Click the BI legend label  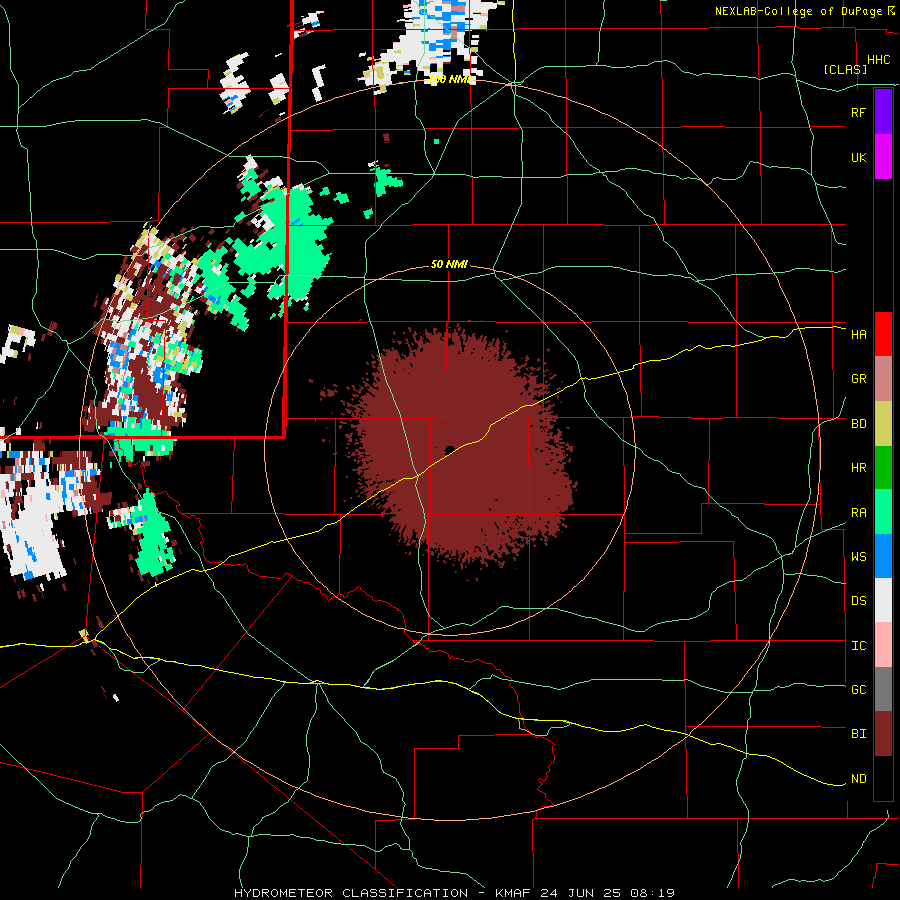858,734
